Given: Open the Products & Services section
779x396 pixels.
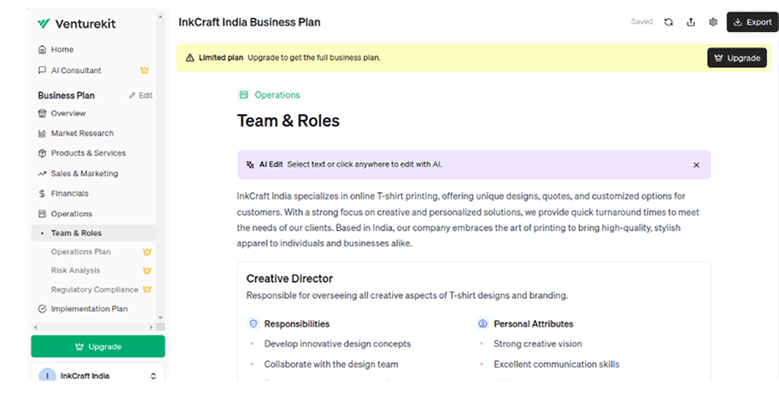Looking at the screenshot, I should point(88,153).
